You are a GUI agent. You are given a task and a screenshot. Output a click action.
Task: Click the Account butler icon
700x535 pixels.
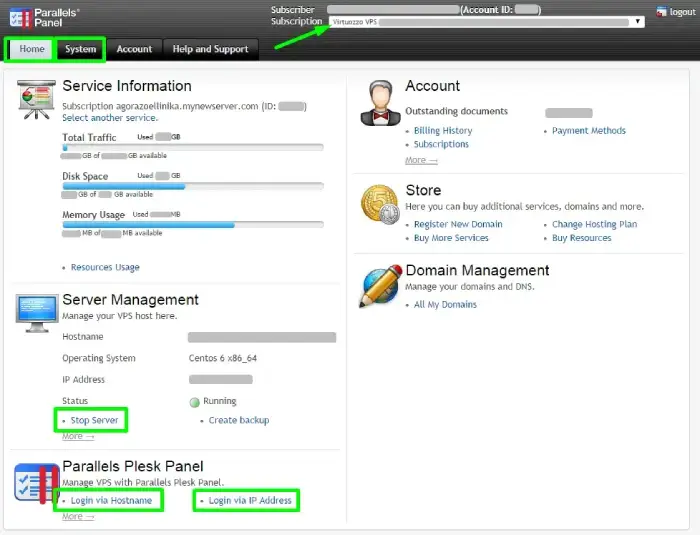click(380, 103)
